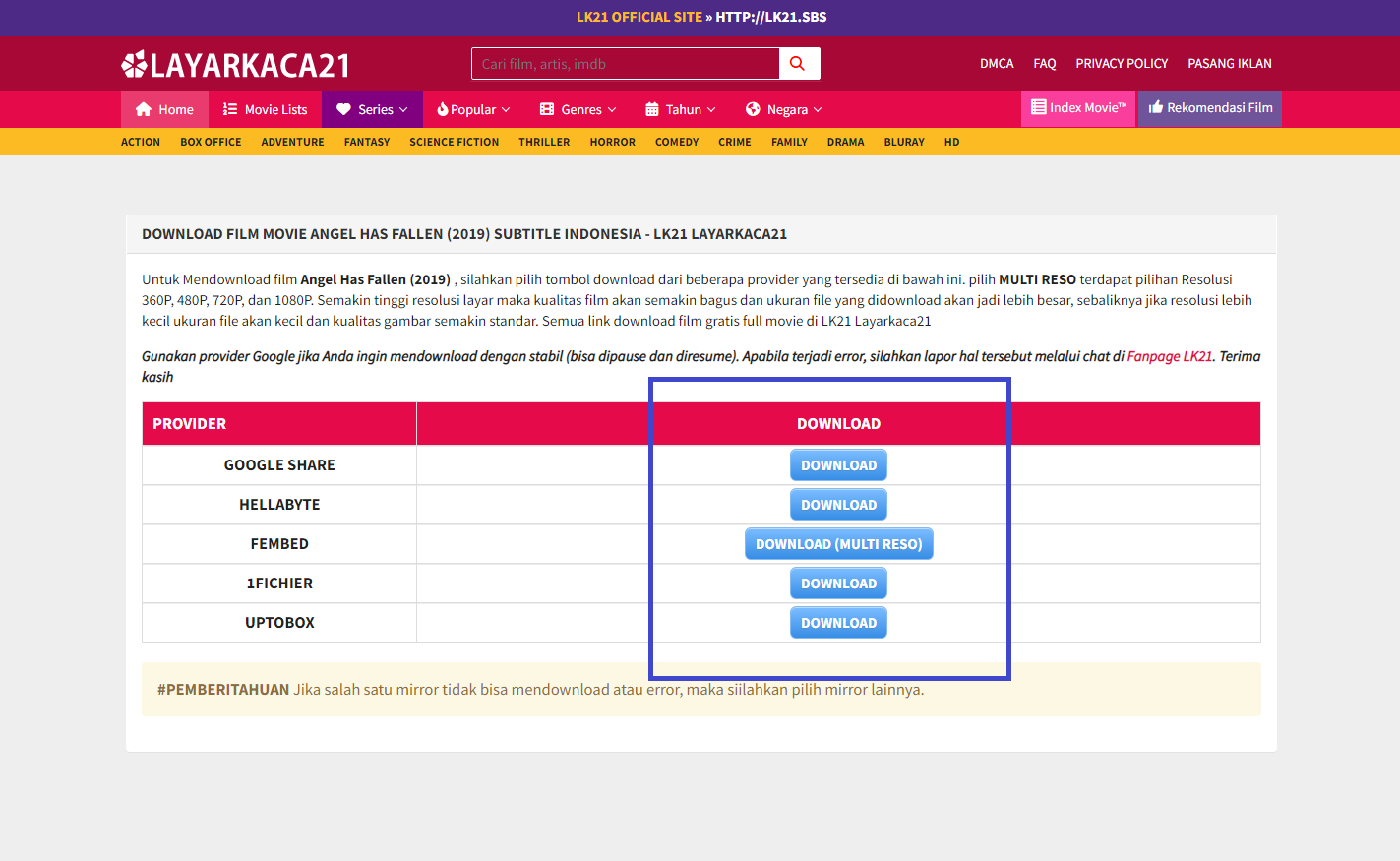Image resolution: width=1400 pixels, height=861 pixels.
Task: Open the ACTION category
Action: click(141, 142)
